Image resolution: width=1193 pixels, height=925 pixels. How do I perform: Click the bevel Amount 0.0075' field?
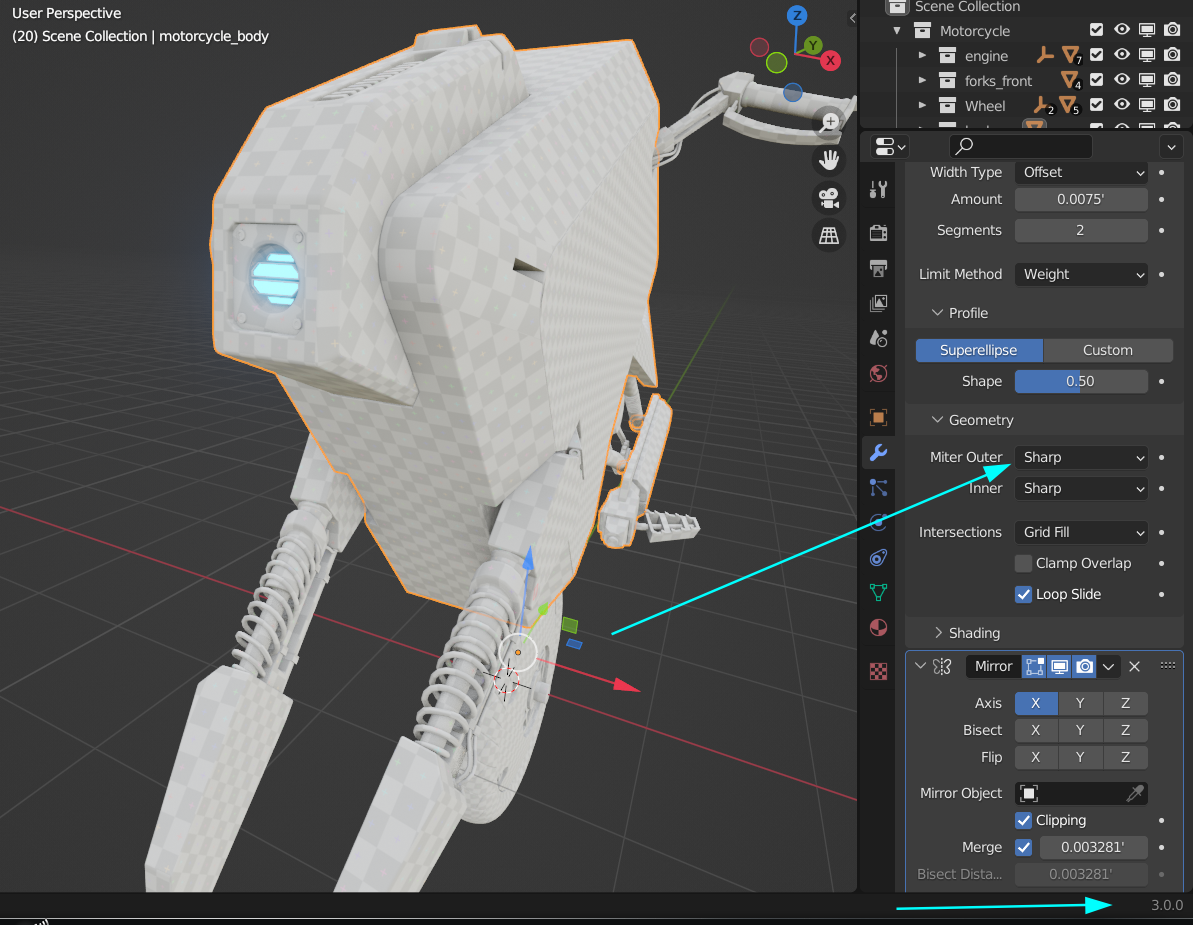tap(1081, 200)
